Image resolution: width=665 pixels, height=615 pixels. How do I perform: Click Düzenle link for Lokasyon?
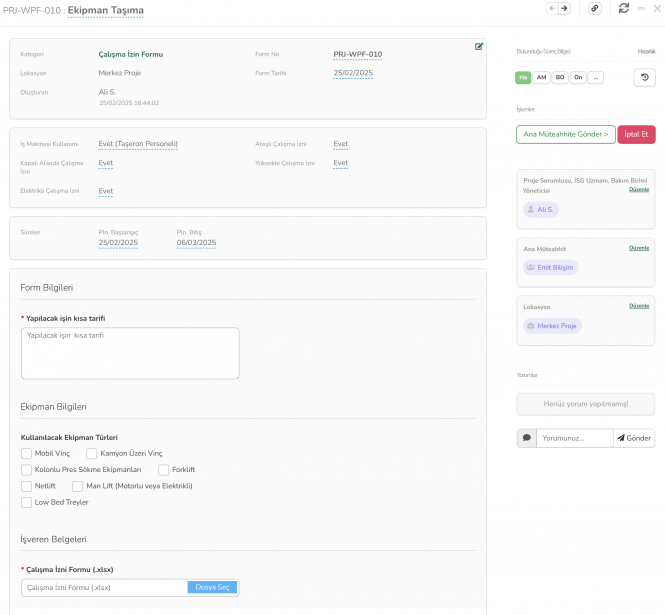pos(638,306)
